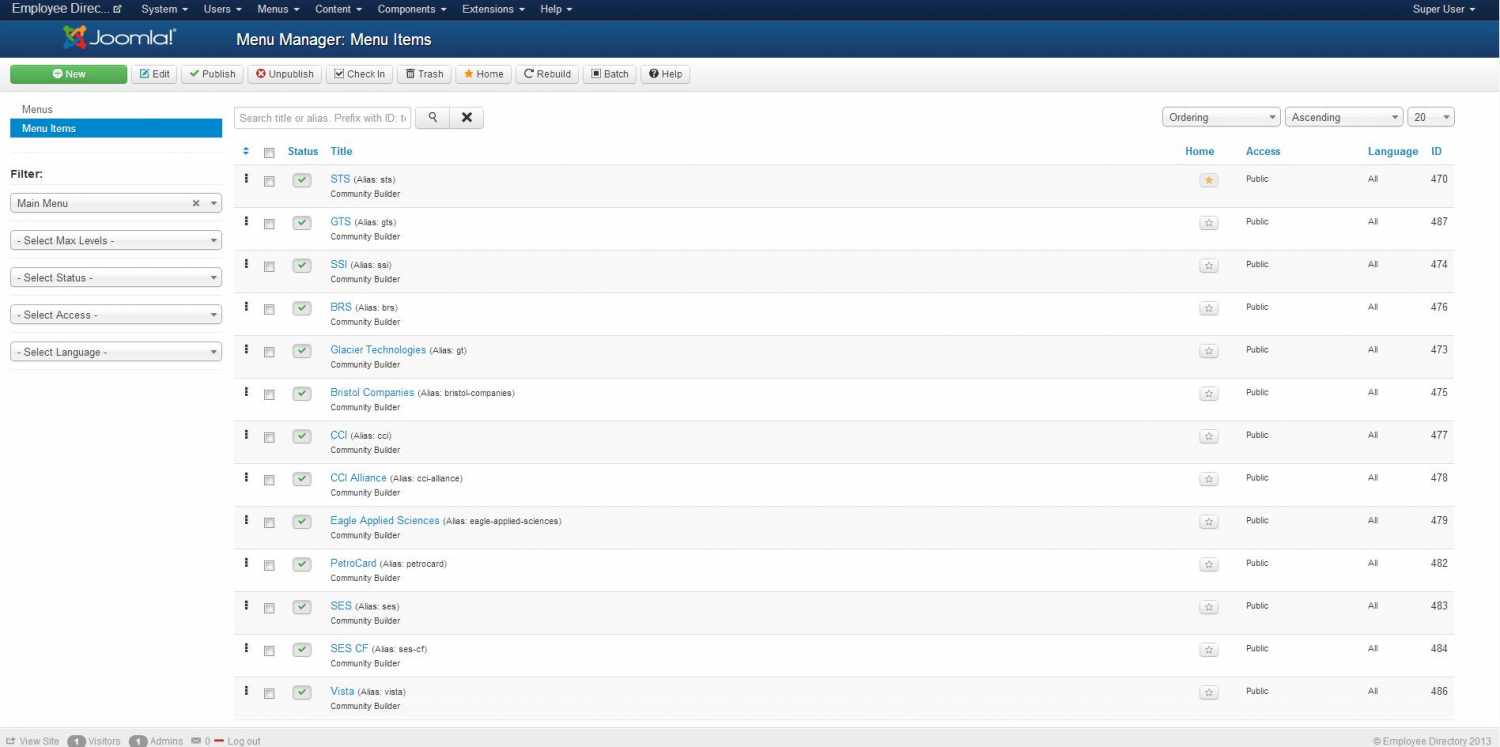Open the Select Access dropdown

[116, 314]
